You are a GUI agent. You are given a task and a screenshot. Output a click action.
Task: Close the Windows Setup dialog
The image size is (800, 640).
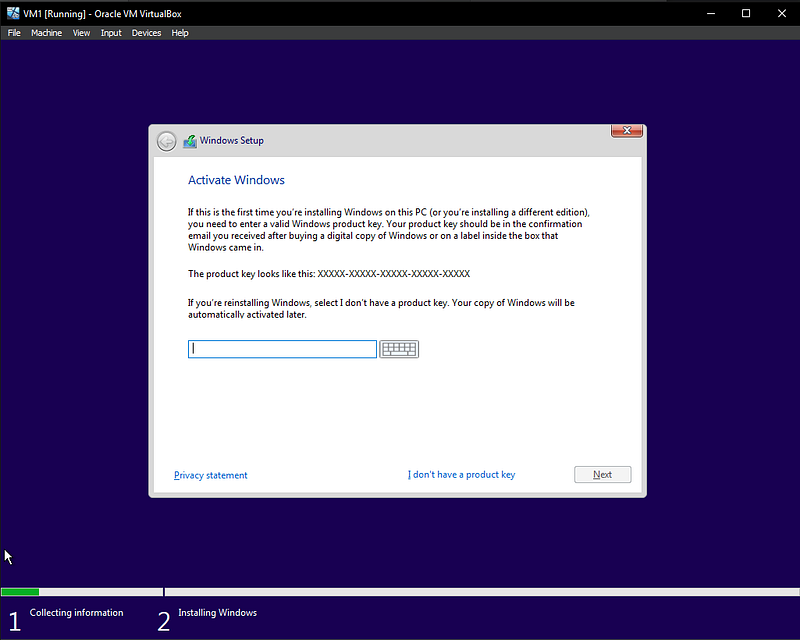coord(627,131)
